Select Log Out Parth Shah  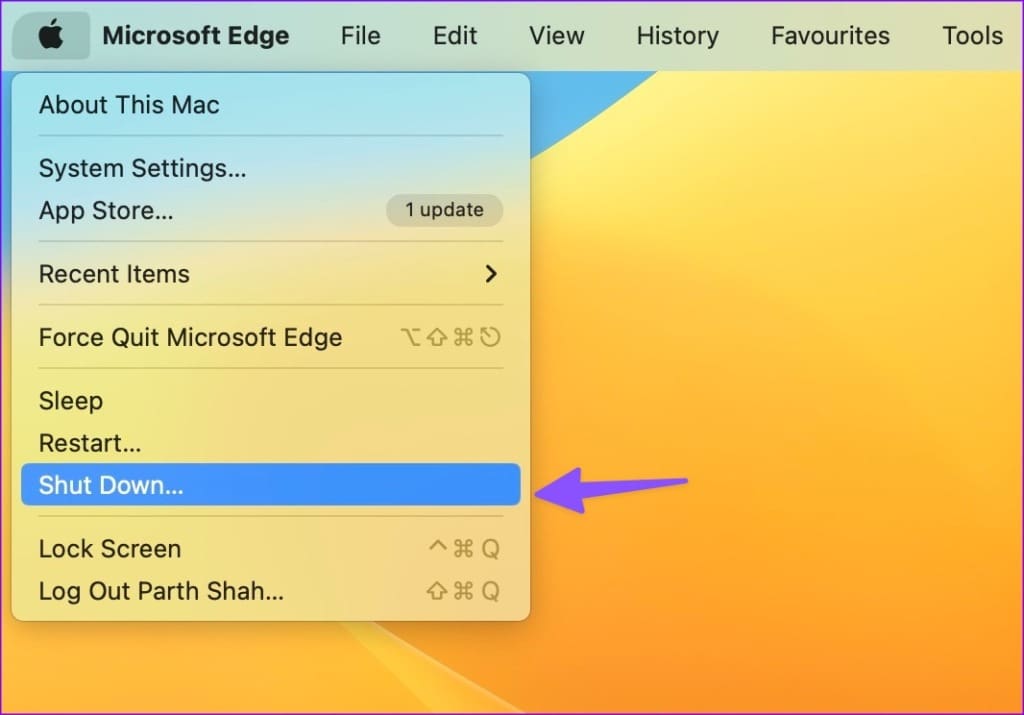coord(271,592)
